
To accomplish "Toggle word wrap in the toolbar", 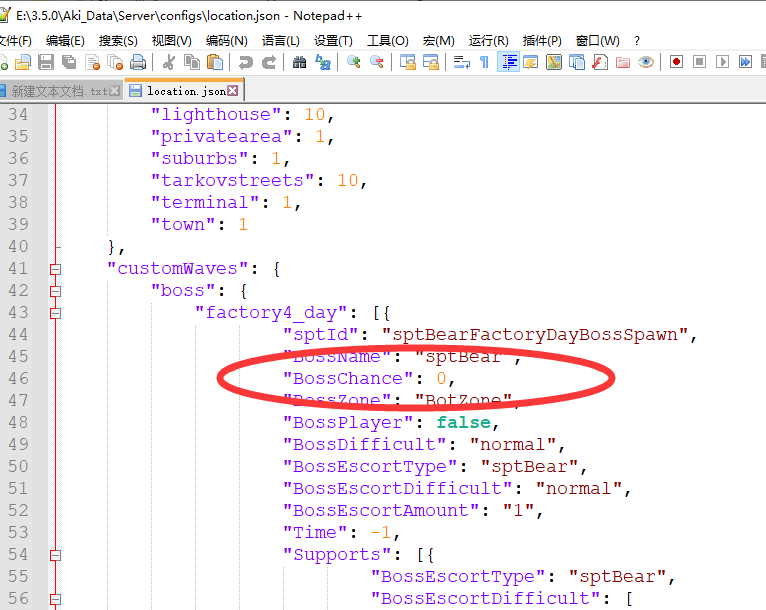I will point(461,62).
